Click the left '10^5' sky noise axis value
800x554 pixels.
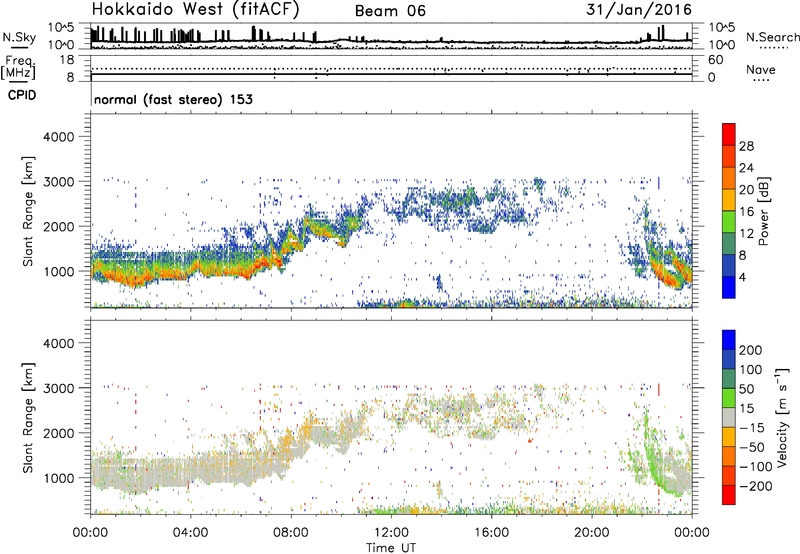(x=61, y=28)
